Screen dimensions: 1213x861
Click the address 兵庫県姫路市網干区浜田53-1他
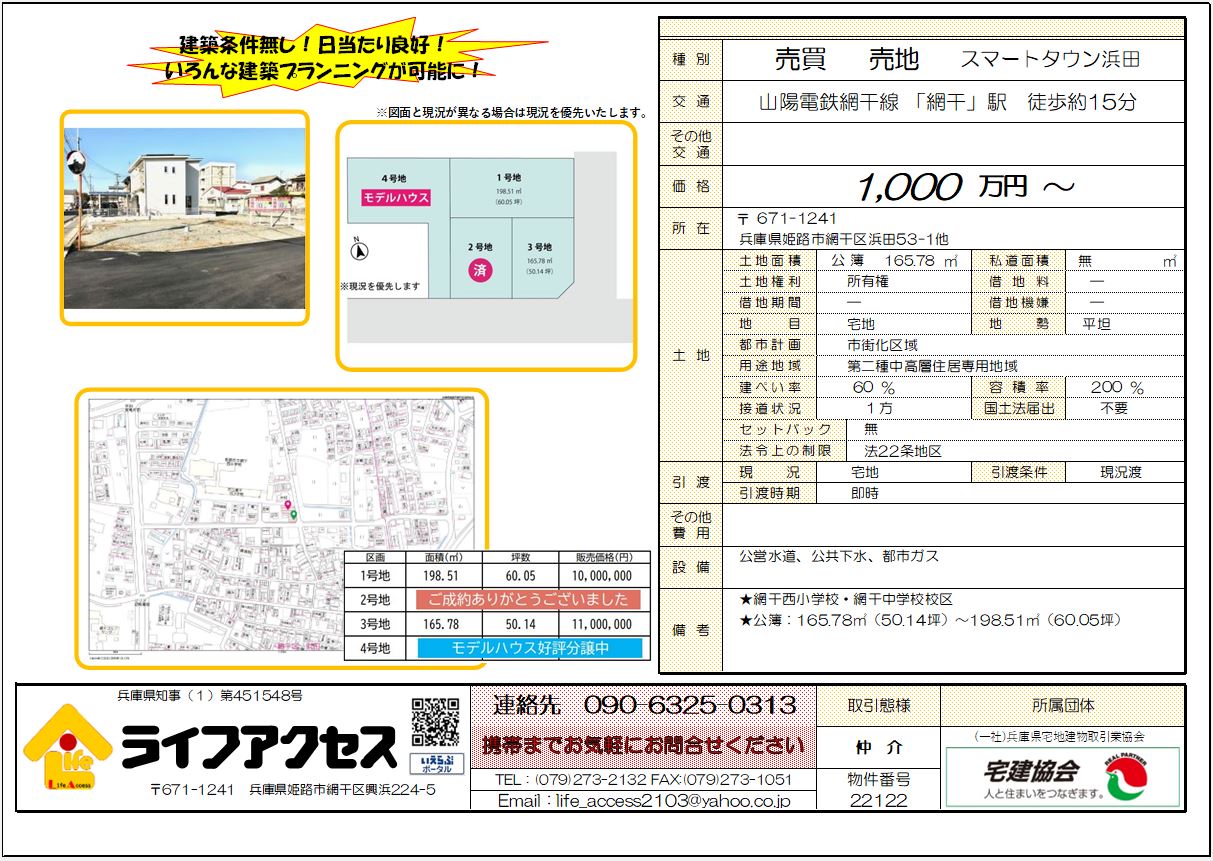pyautogui.click(x=843, y=239)
